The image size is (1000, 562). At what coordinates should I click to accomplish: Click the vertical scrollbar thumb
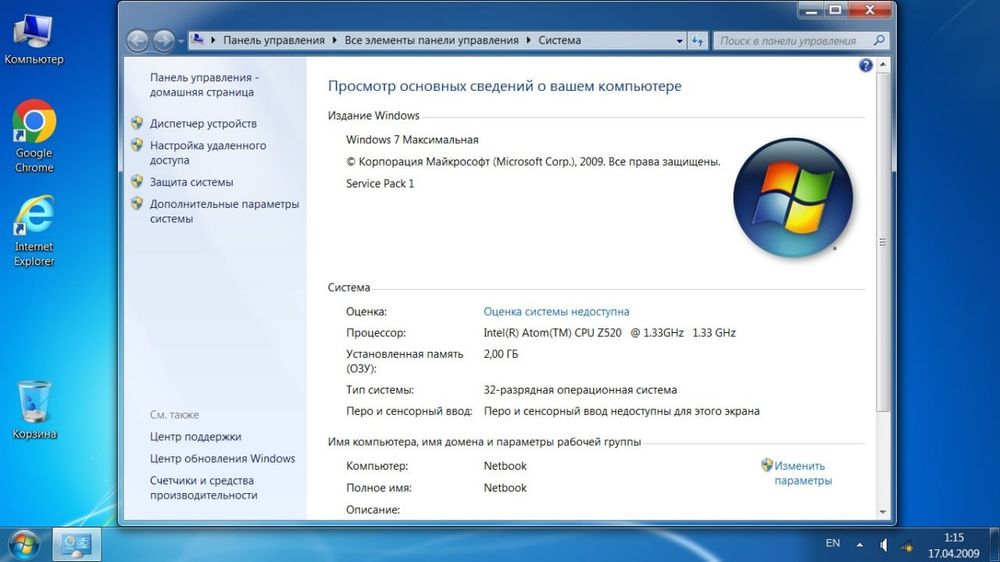(x=883, y=241)
